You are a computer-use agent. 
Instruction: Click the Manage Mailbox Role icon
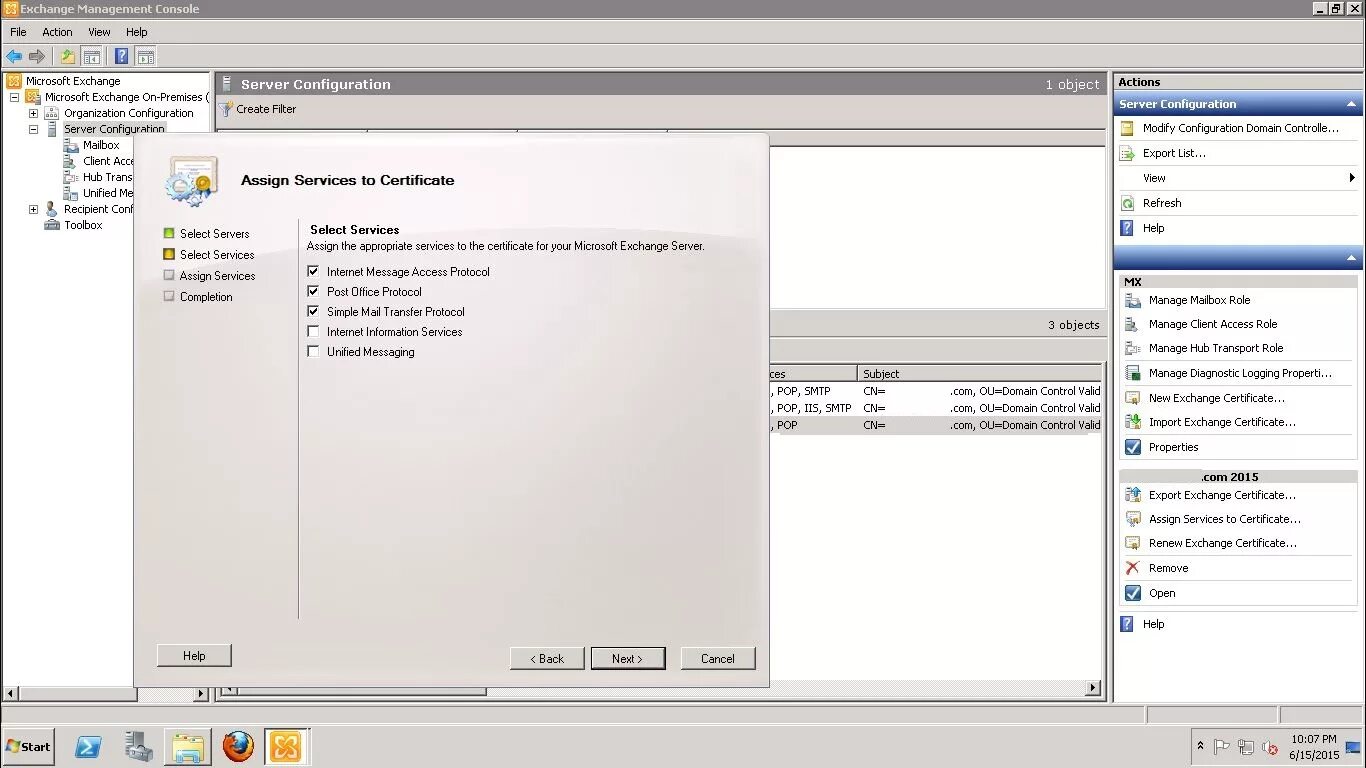pyautogui.click(x=1133, y=300)
